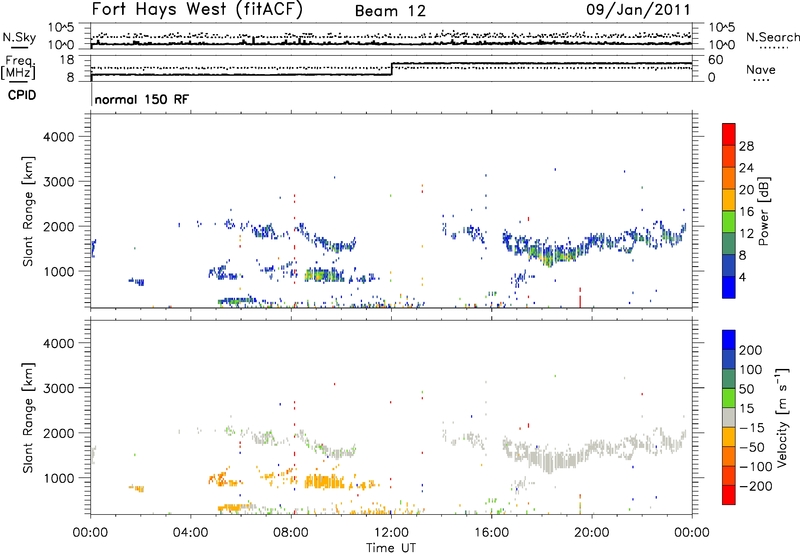Click the "08:00" time tick label
This screenshot has width=800, height=554.
(291, 533)
